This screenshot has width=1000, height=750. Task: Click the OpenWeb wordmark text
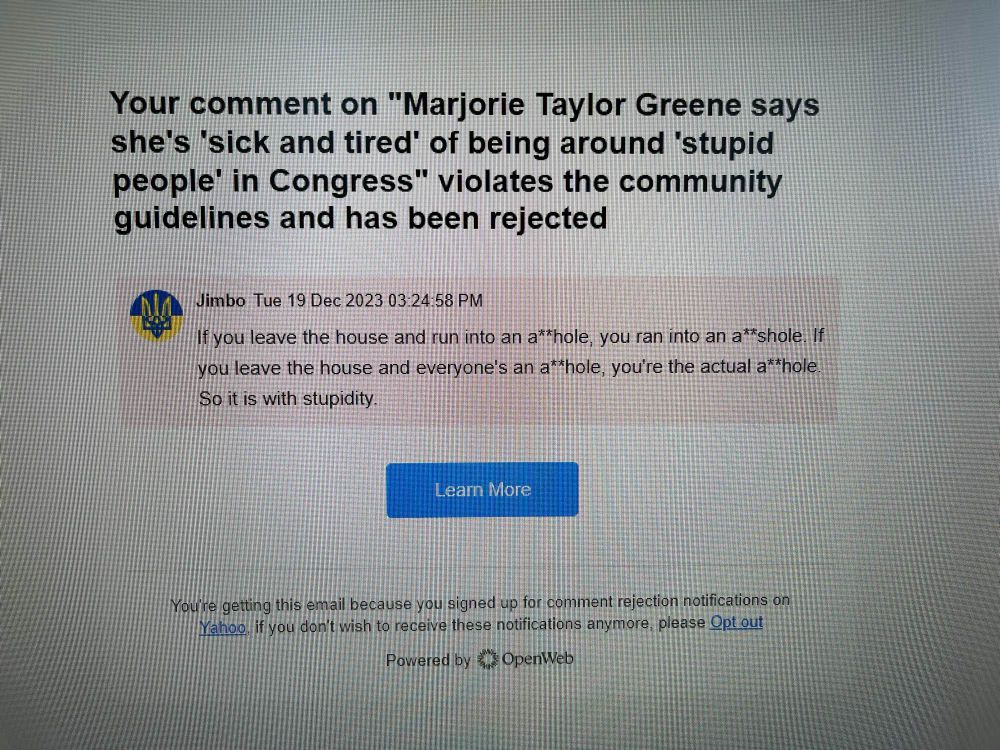(538, 658)
